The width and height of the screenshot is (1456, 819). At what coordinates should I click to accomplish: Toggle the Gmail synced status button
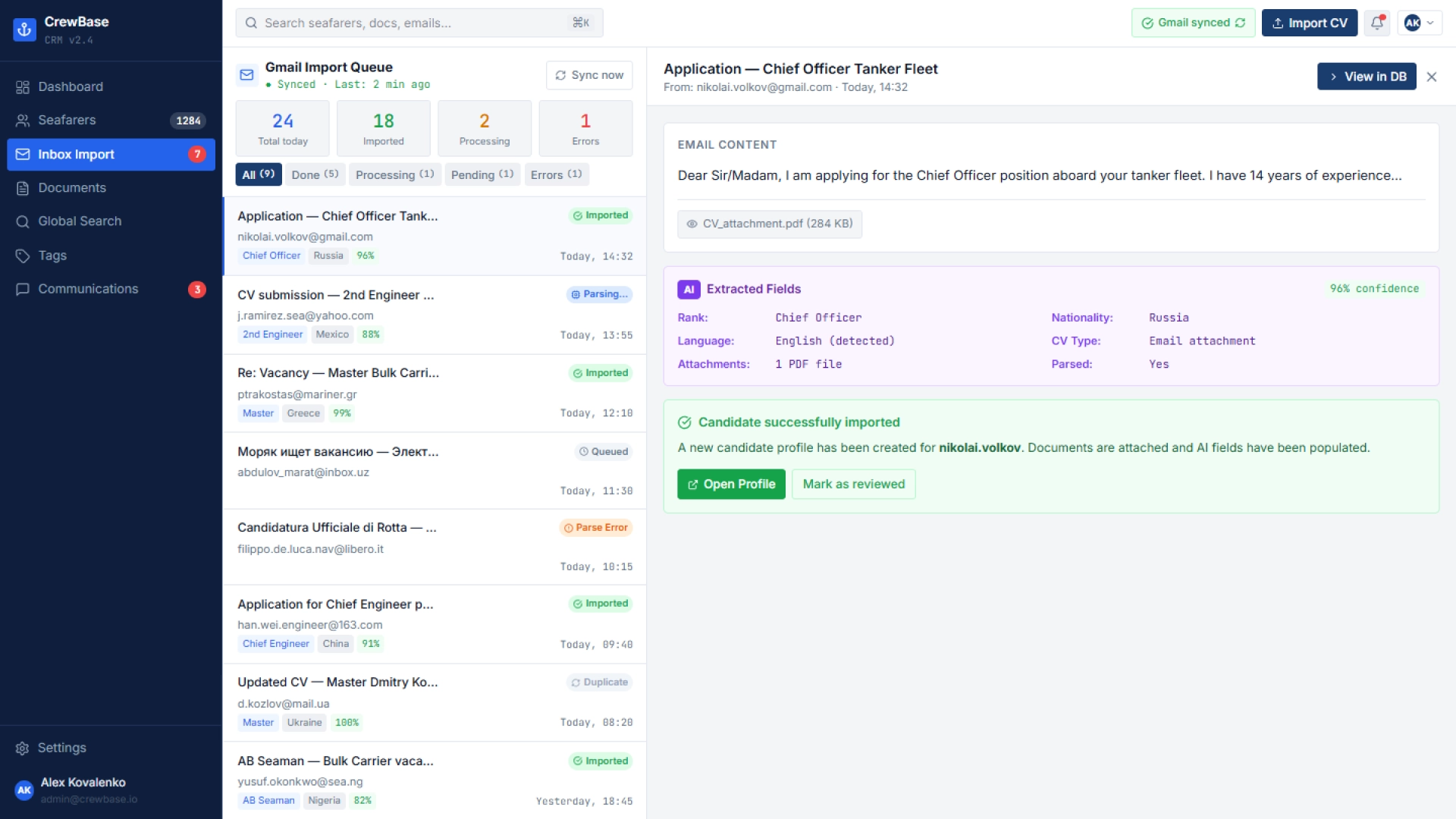1193,23
